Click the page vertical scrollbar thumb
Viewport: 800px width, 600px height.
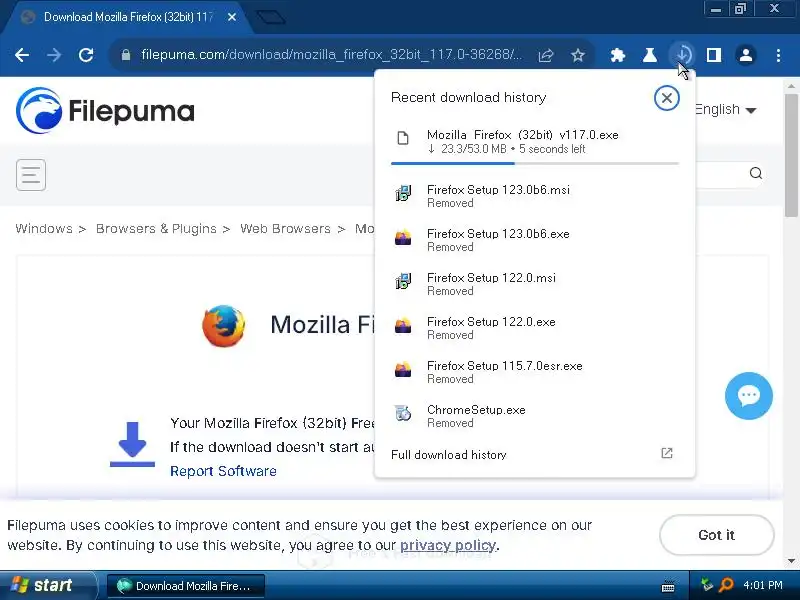coord(791,155)
